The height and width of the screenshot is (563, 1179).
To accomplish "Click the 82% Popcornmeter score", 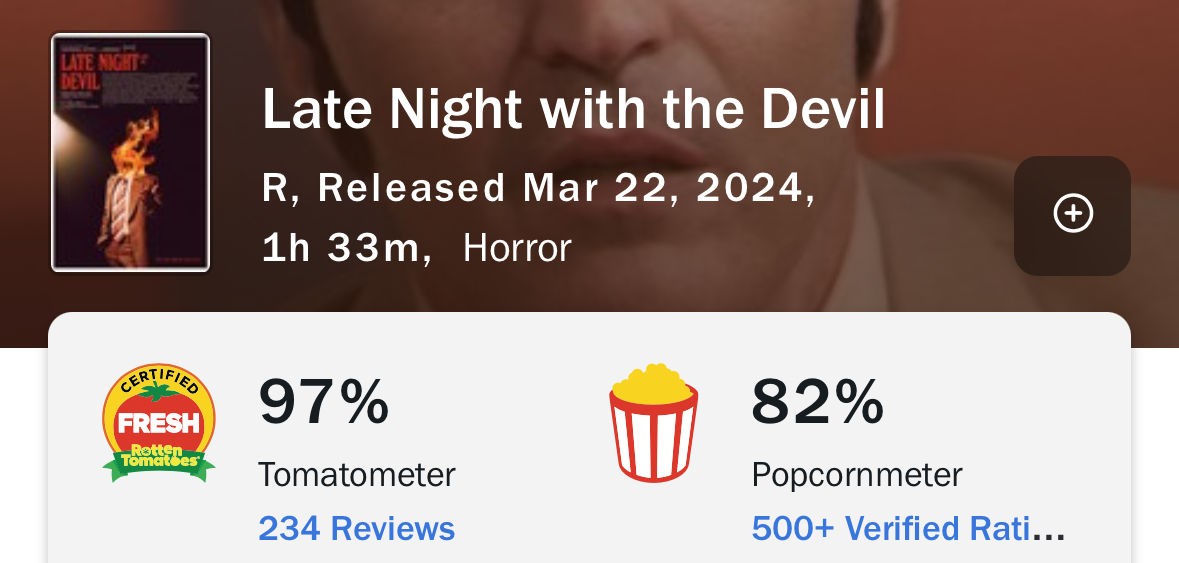I will coord(817,402).
